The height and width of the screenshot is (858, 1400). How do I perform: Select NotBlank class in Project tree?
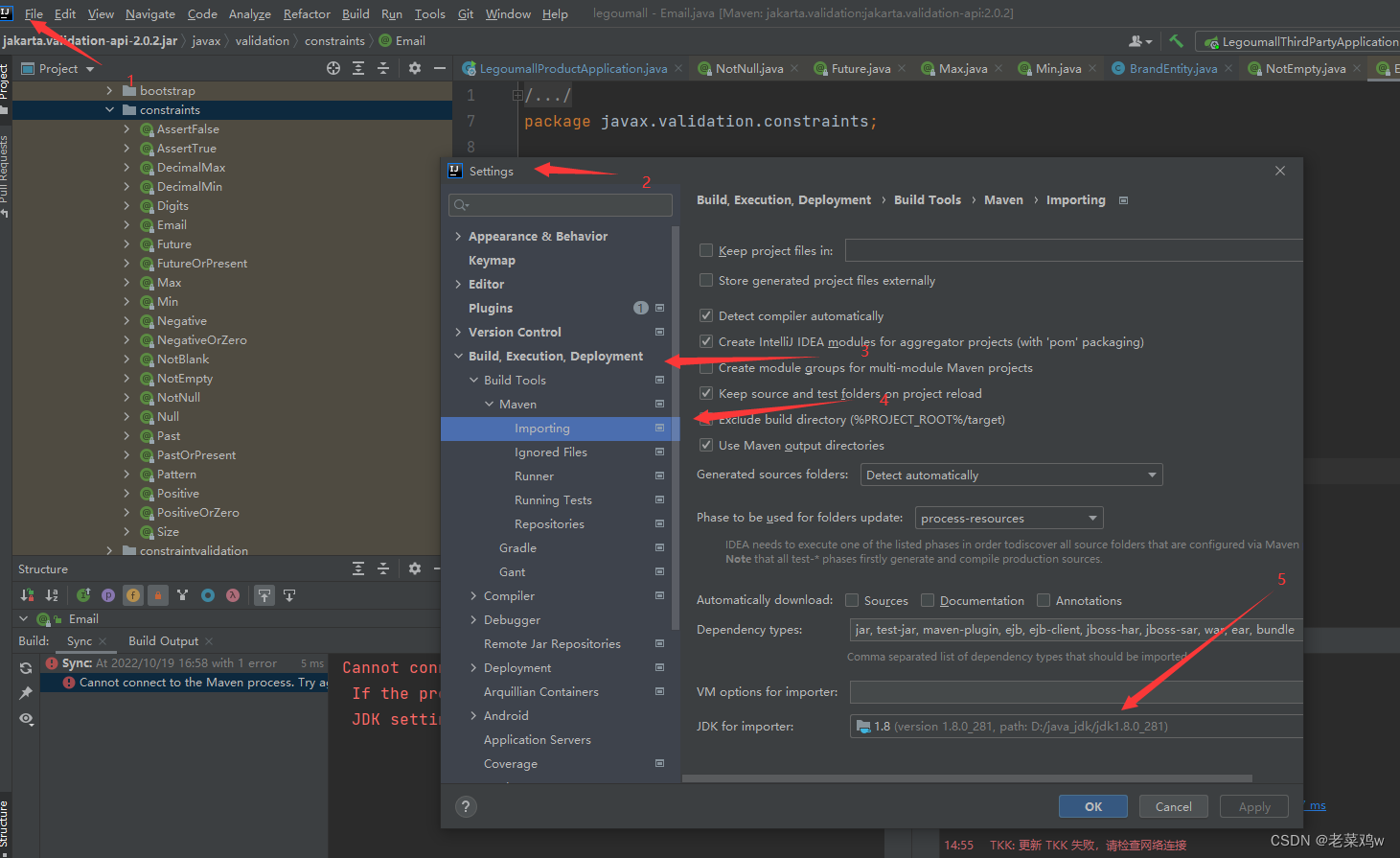[183, 359]
